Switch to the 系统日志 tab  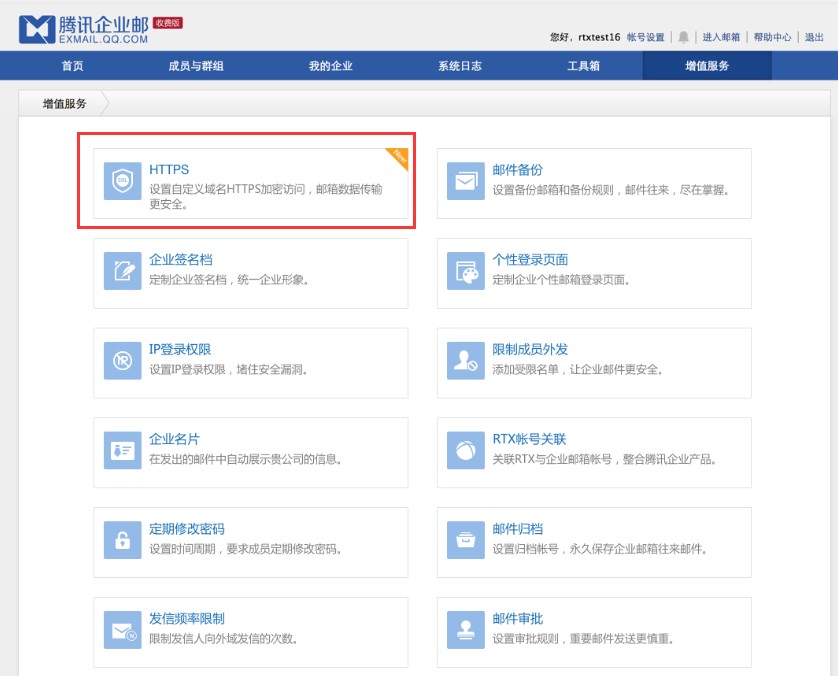[x=459, y=66]
